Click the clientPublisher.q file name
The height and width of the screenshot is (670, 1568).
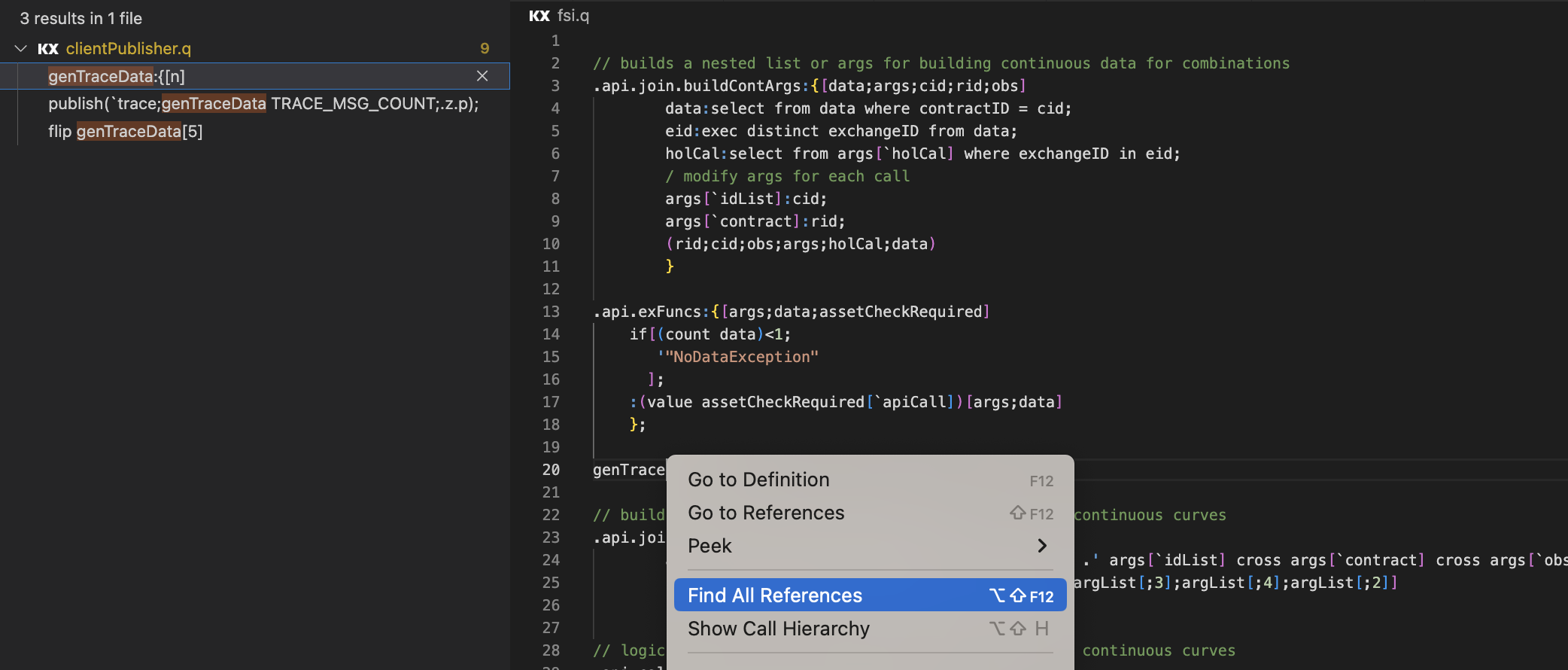pyautogui.click(x=129, y=49)
